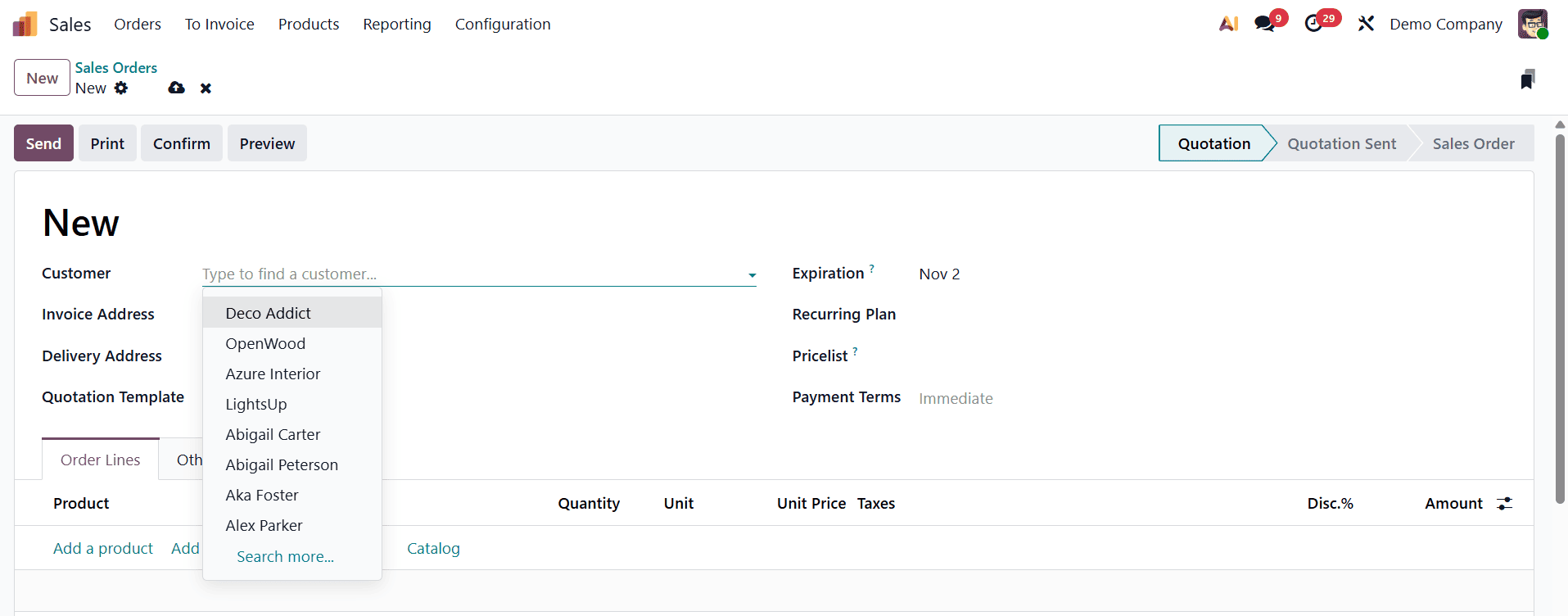Save record manually with cloud icon
The height and width of the screenshot is (616, 1568).
coord(176,88)
